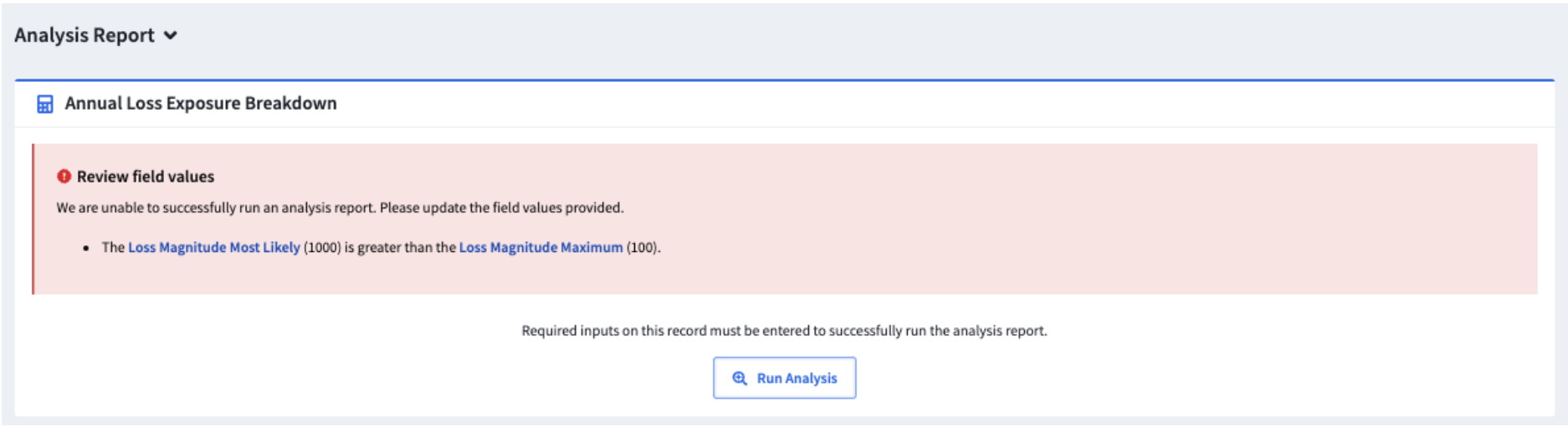Select the Annual Loss Exposure Breakdown title
1568x432 pixels.
201,103
